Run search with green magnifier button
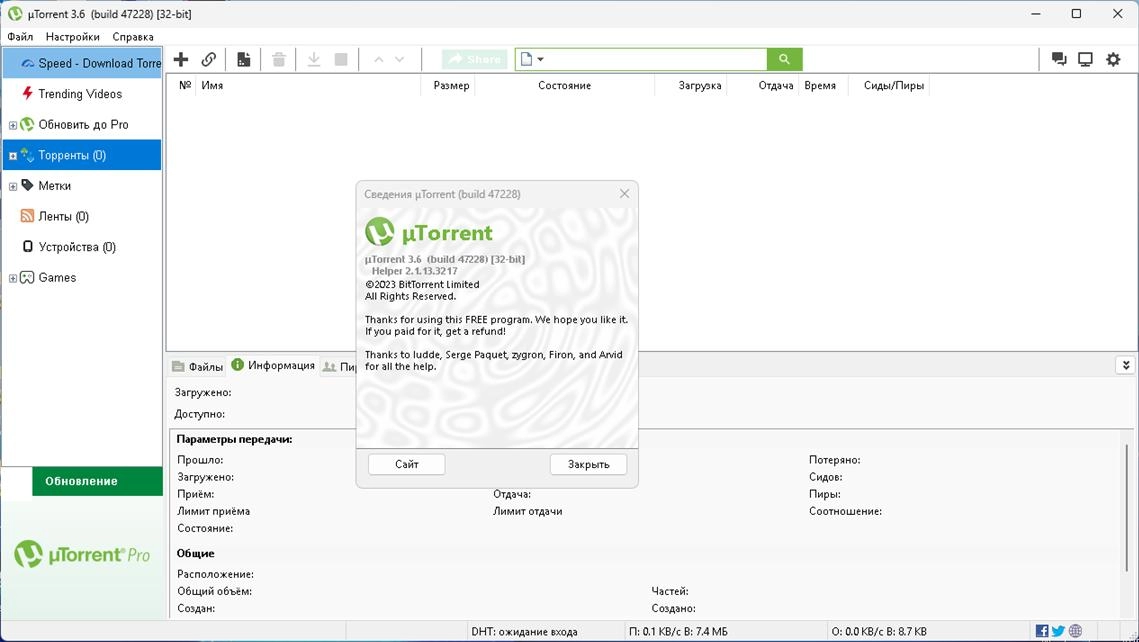The width and height of the screenshot is (1139, 642). pyautogui.click(x=785, y=60)
